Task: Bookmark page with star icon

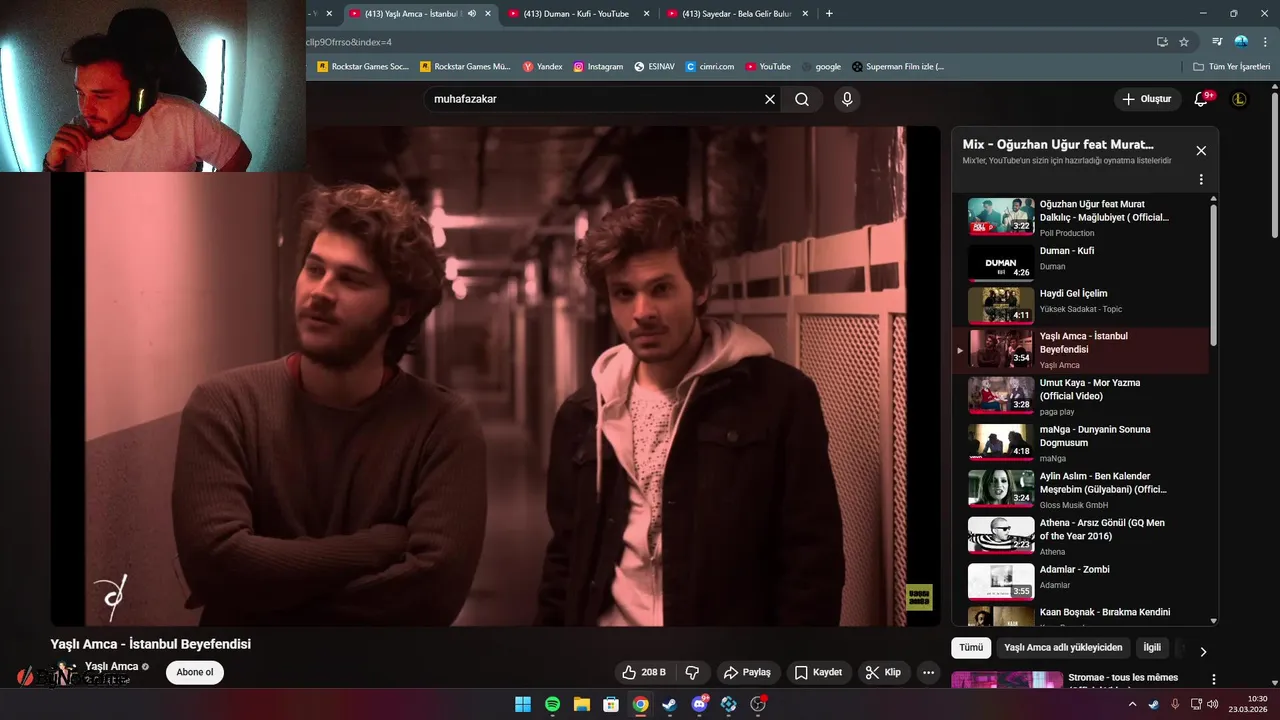Action: (1184, 42)
